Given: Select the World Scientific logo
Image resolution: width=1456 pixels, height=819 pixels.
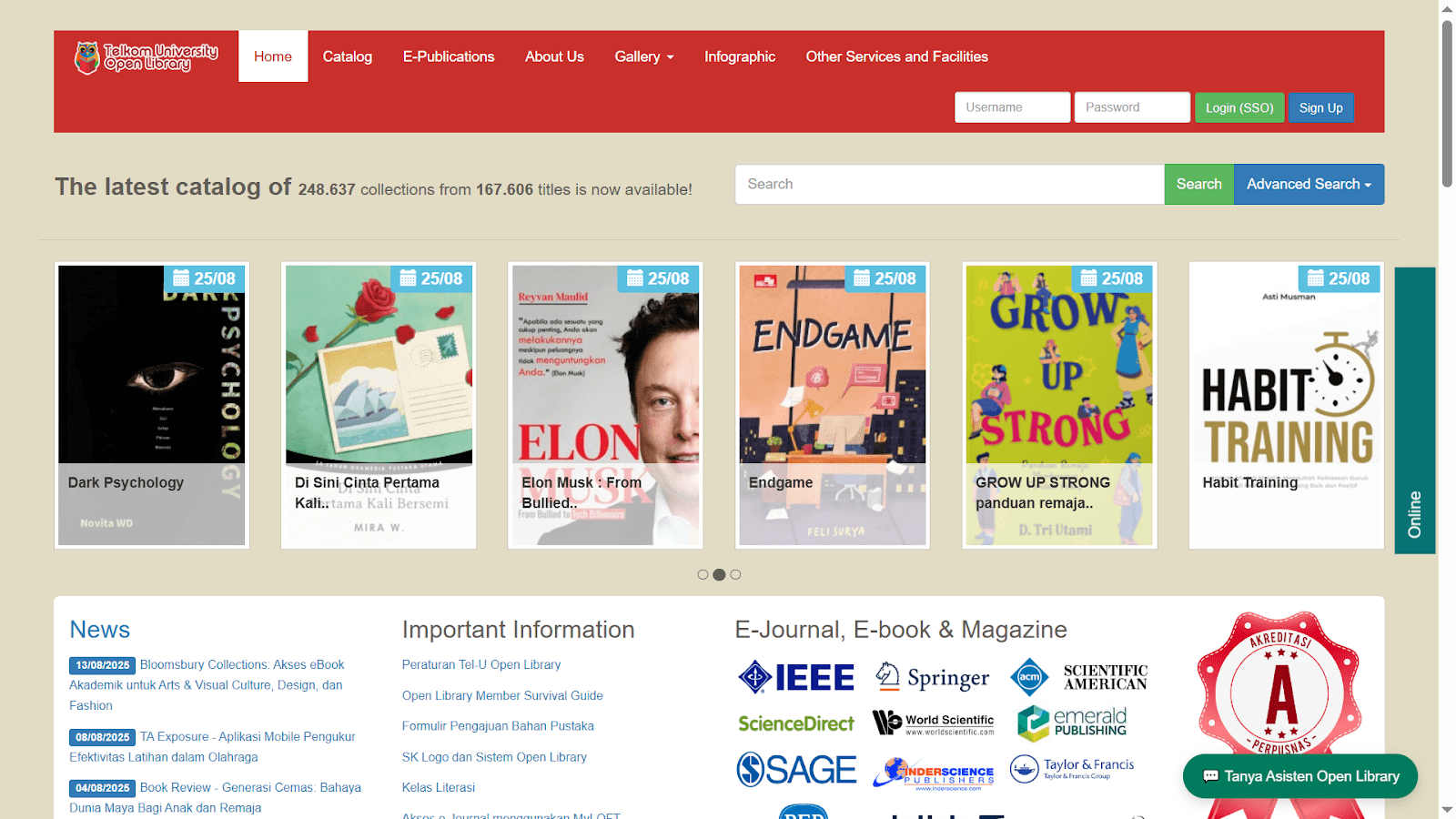Looking at the screenshot, I should (x=932, y=723).
